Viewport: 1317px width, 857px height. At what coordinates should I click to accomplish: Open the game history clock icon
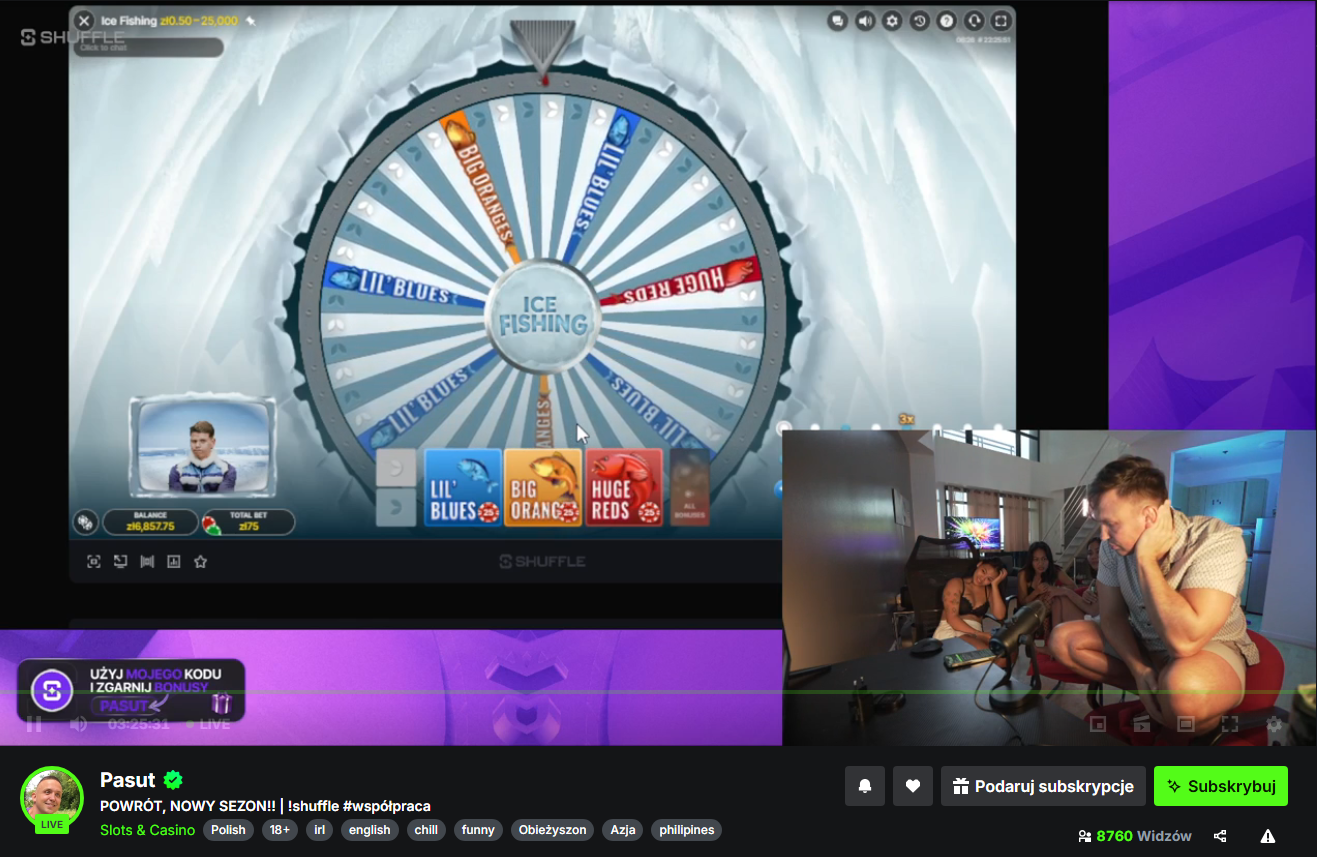[x=919, y=20]
